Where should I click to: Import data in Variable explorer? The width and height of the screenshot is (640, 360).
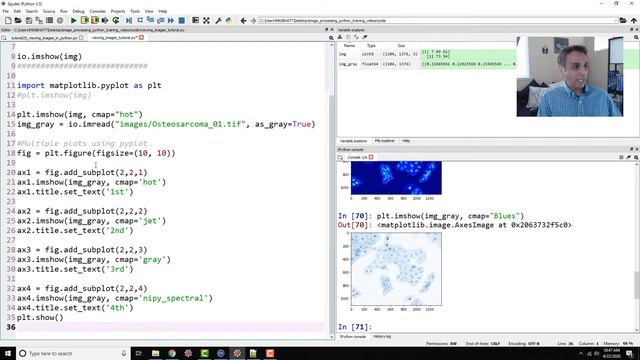pyautogui.click(x=340, y=37)
